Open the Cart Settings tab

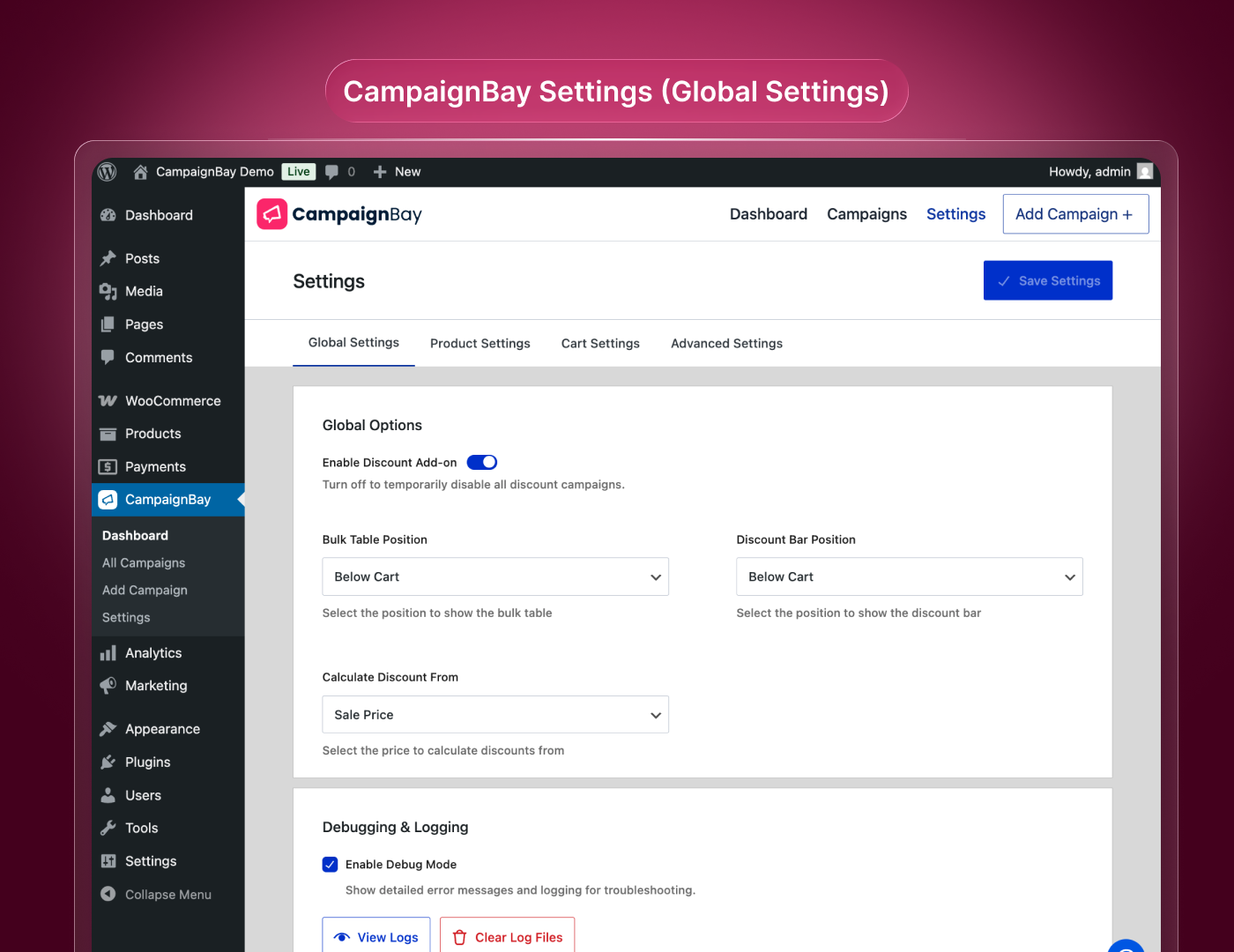point(600,344)
